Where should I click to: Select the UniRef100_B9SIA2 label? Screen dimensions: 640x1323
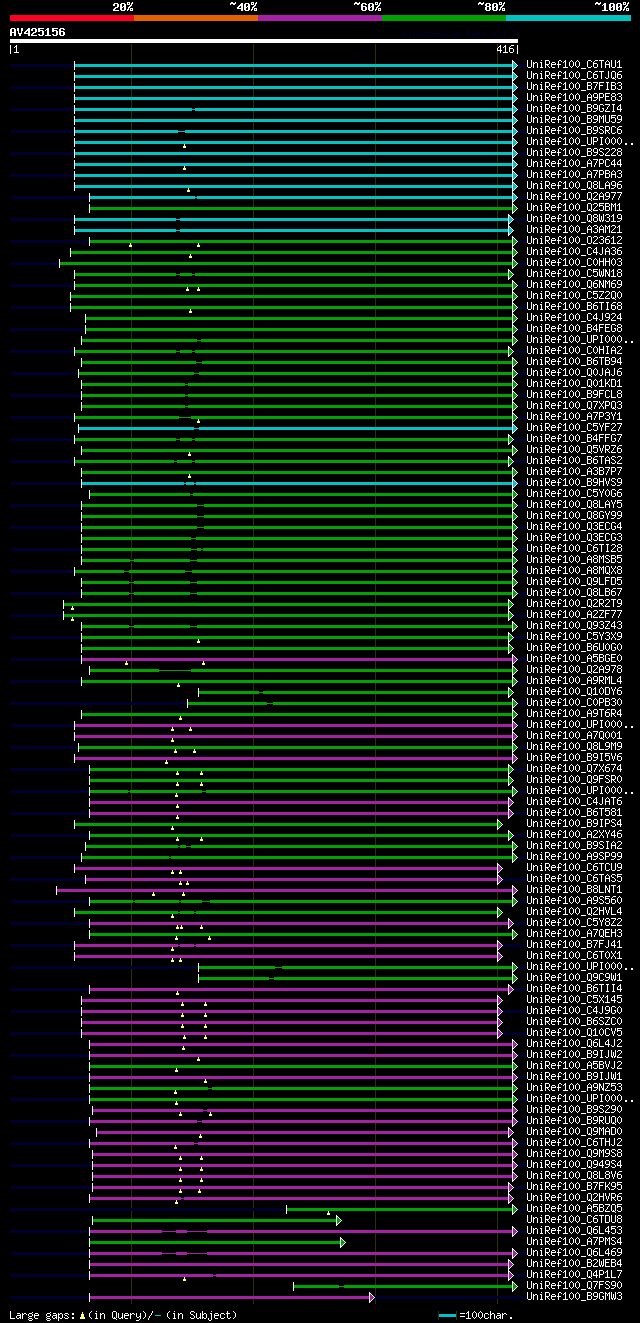tap(574, 845)
